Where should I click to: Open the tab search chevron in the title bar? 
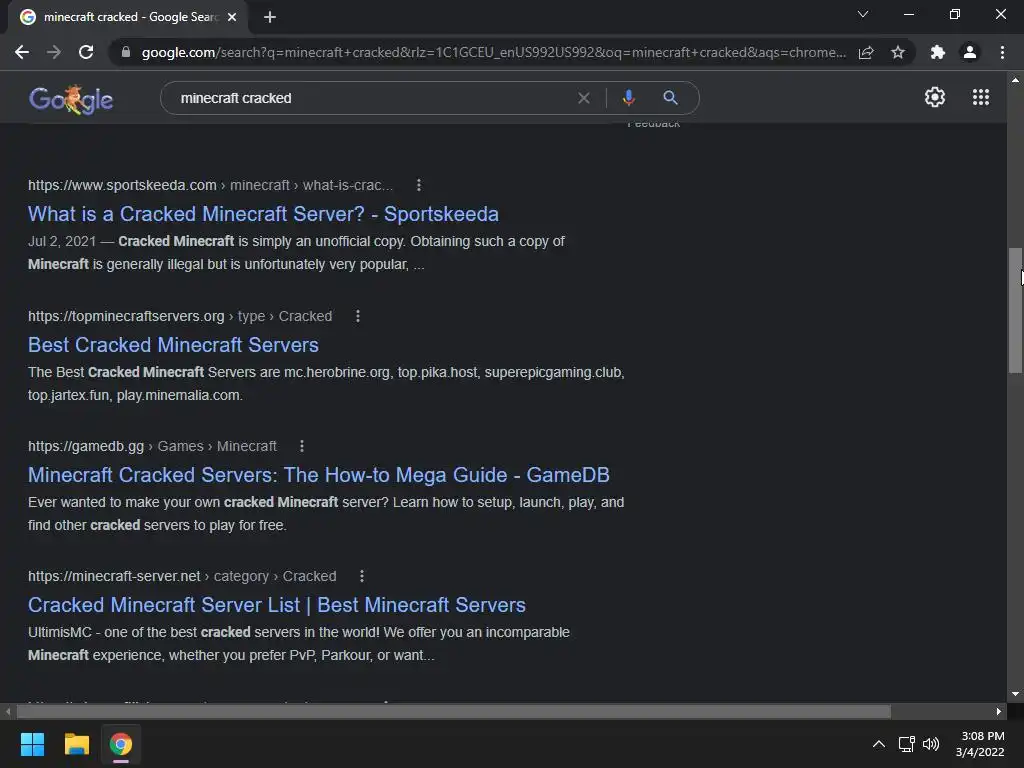(x=863, y=14)
